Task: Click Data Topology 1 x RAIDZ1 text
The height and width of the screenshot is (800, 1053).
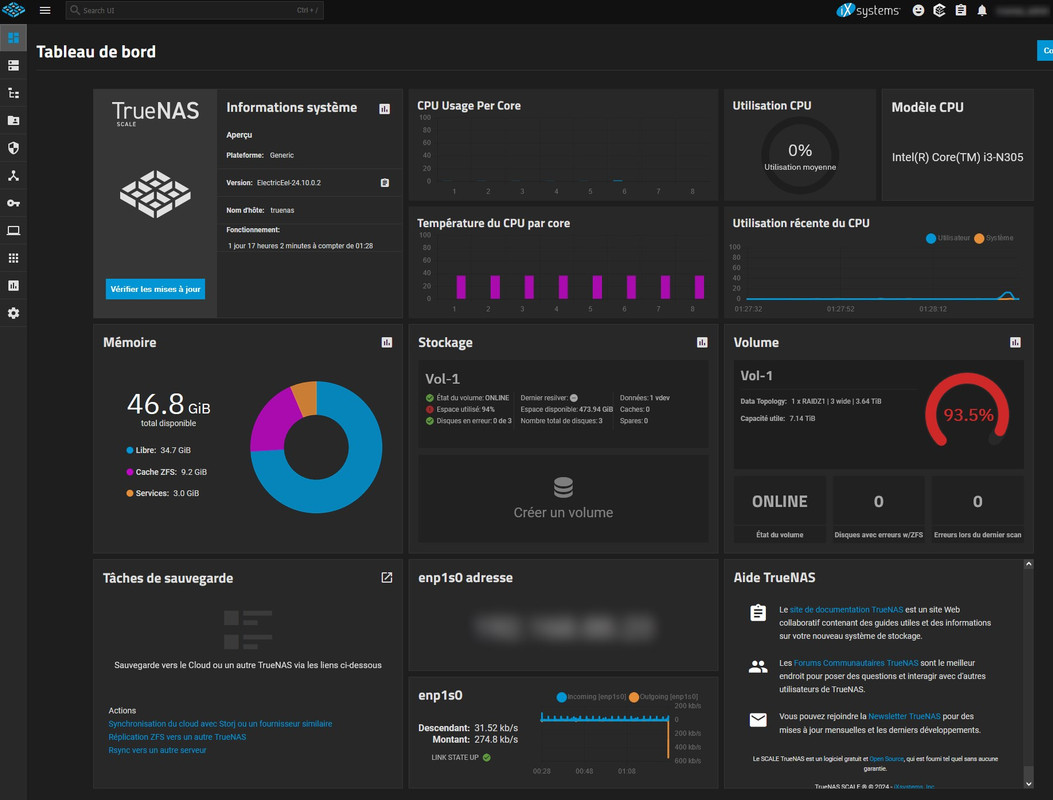Action: tap(811, 402)
